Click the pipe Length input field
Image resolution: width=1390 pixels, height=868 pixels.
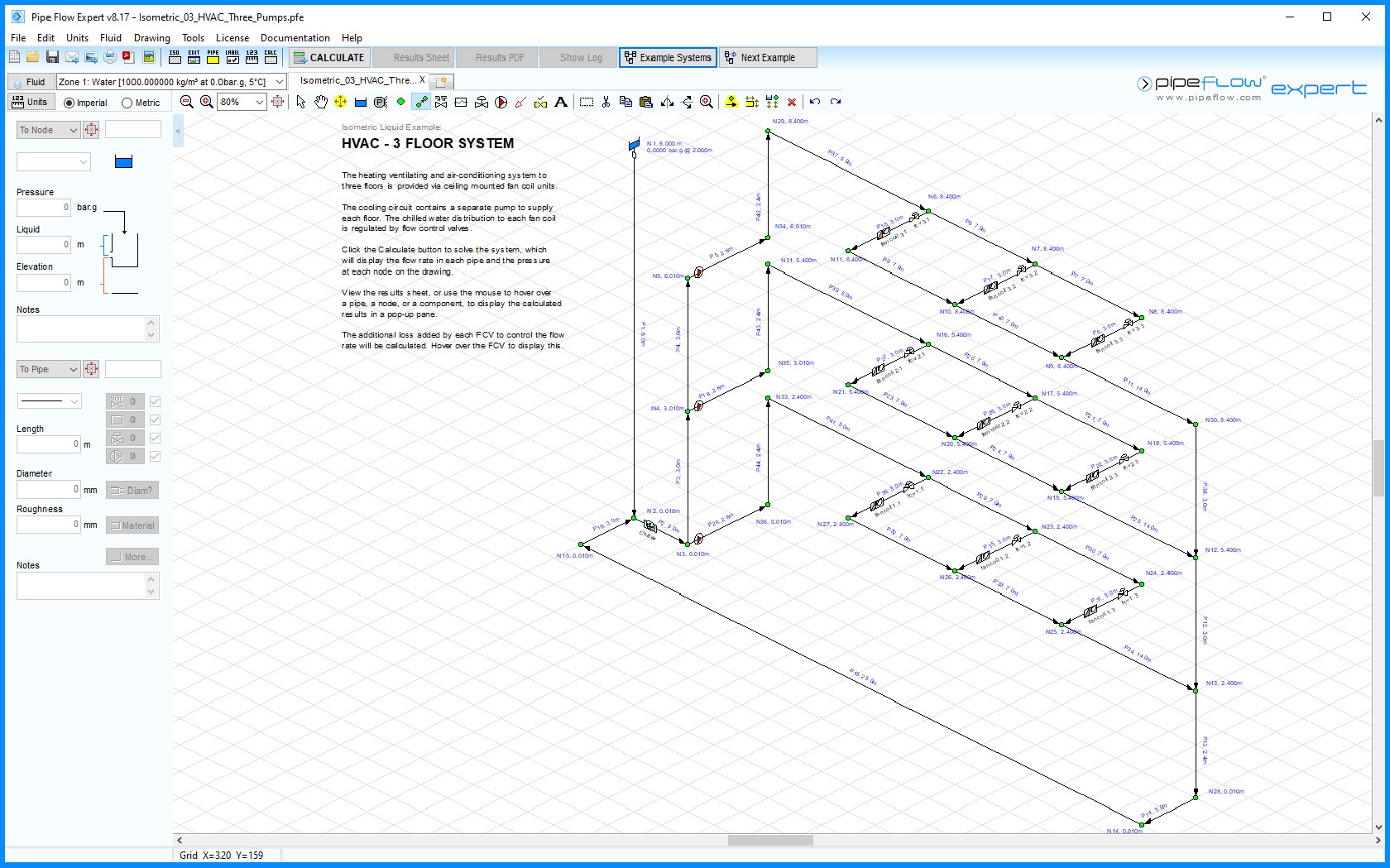[x=48, y=444]
